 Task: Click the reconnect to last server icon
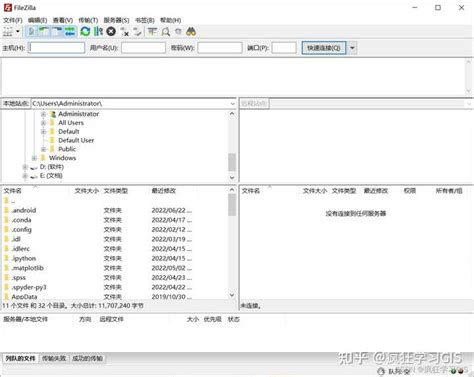click(137, 32)
